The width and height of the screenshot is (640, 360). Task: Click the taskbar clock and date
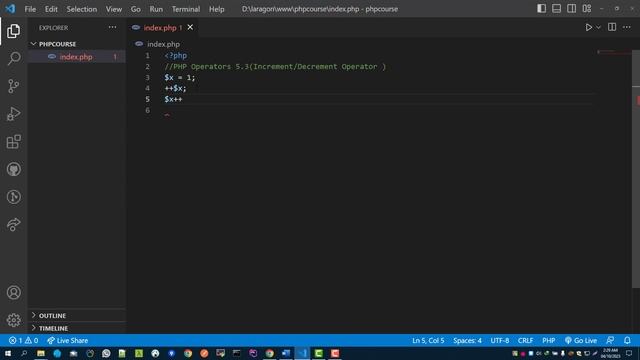[611, 353]
